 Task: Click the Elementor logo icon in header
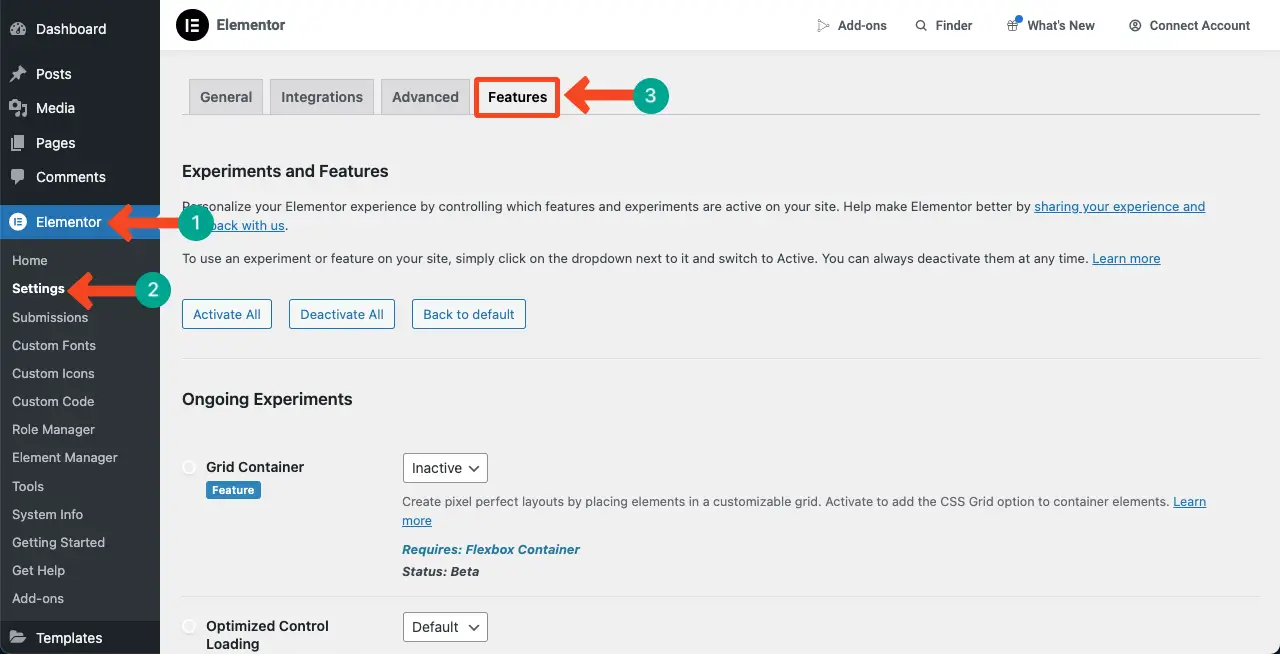click(x=192, y=25)
